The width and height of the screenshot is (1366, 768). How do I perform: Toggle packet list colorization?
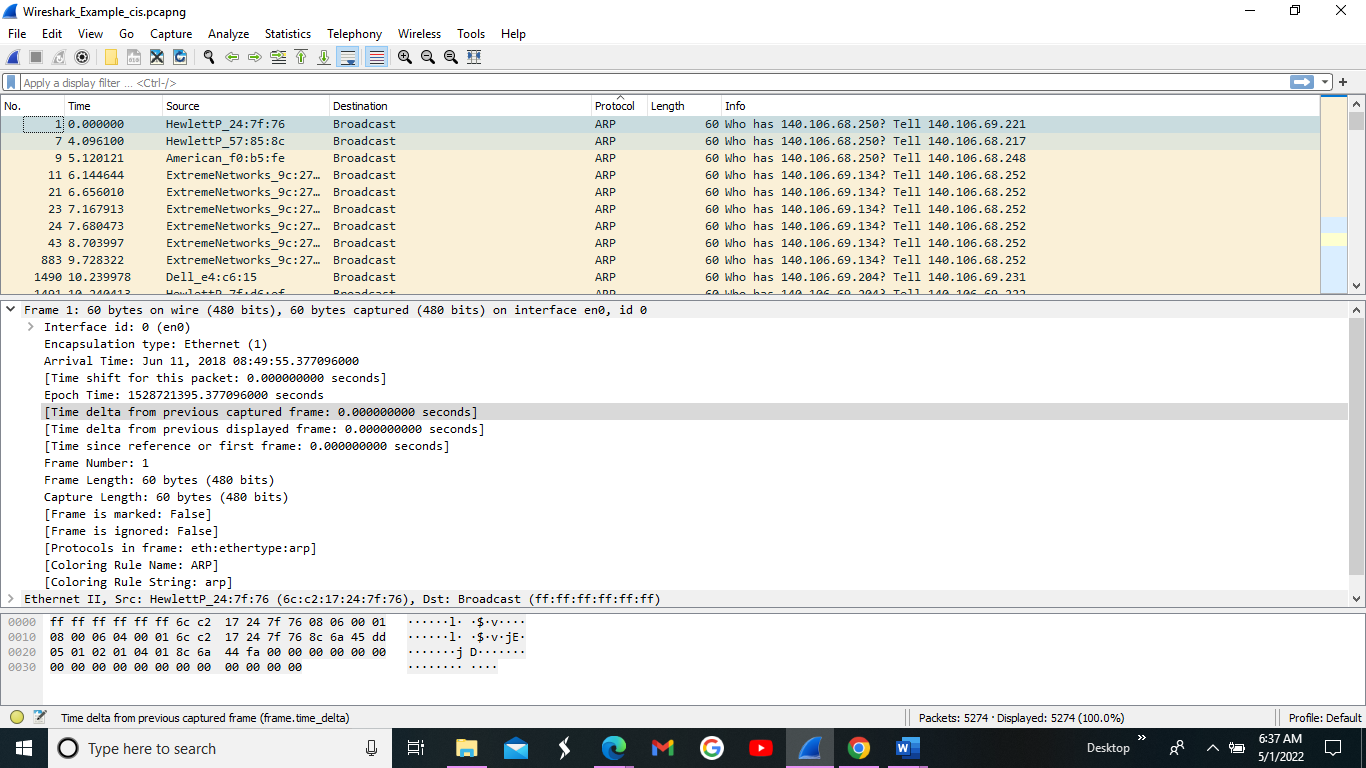pos(375,57)
